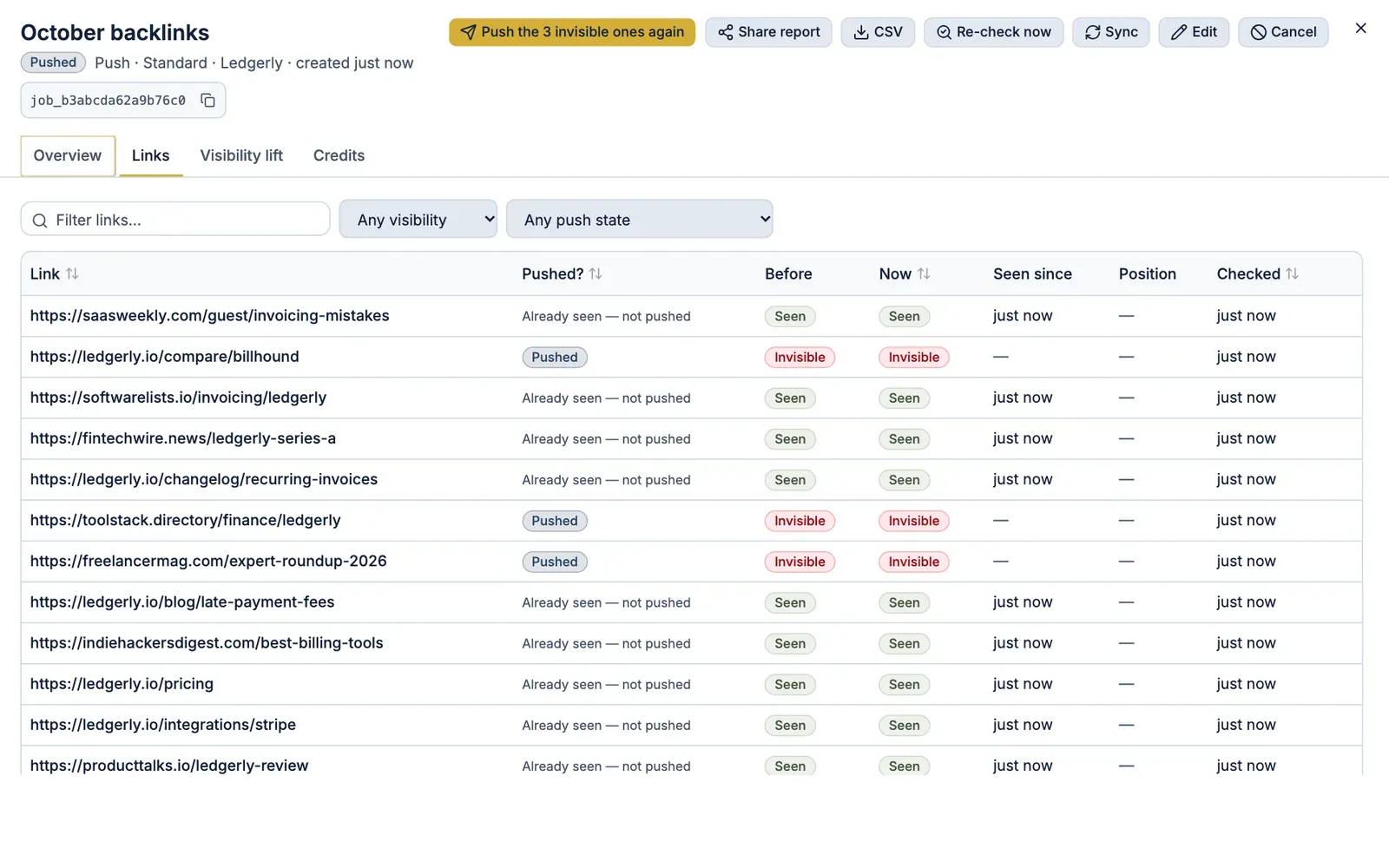Click the toolstack.directory finance link
The width and height of the screenshot is (1389, 868).
click(185, 520)
